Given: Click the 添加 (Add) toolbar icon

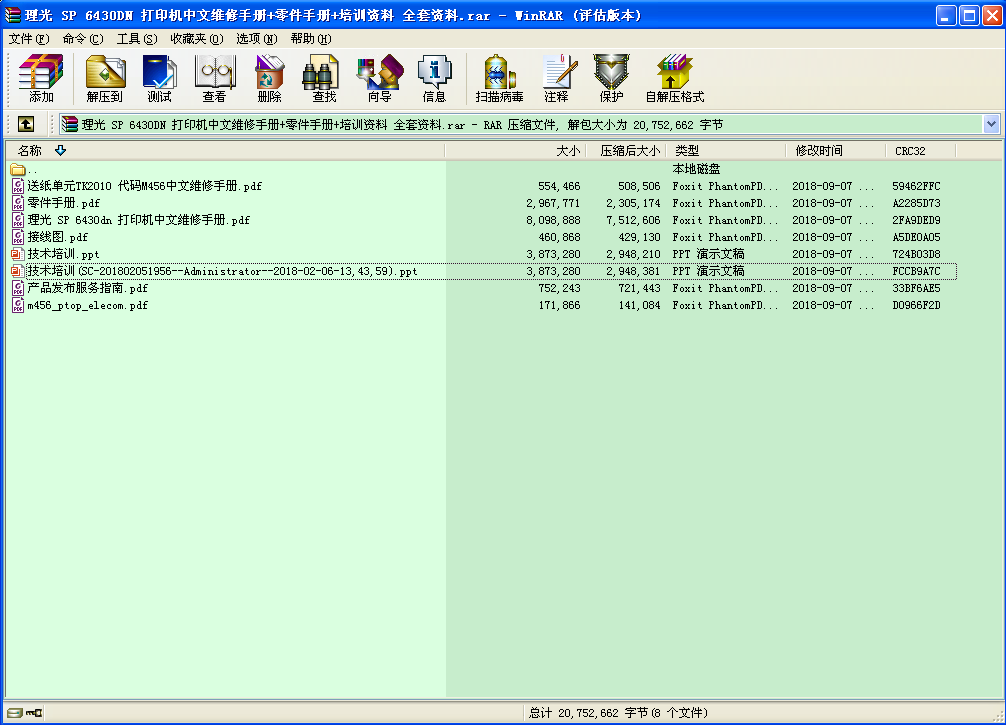Looking at the screenshot, I should click(x=41, y=78).
